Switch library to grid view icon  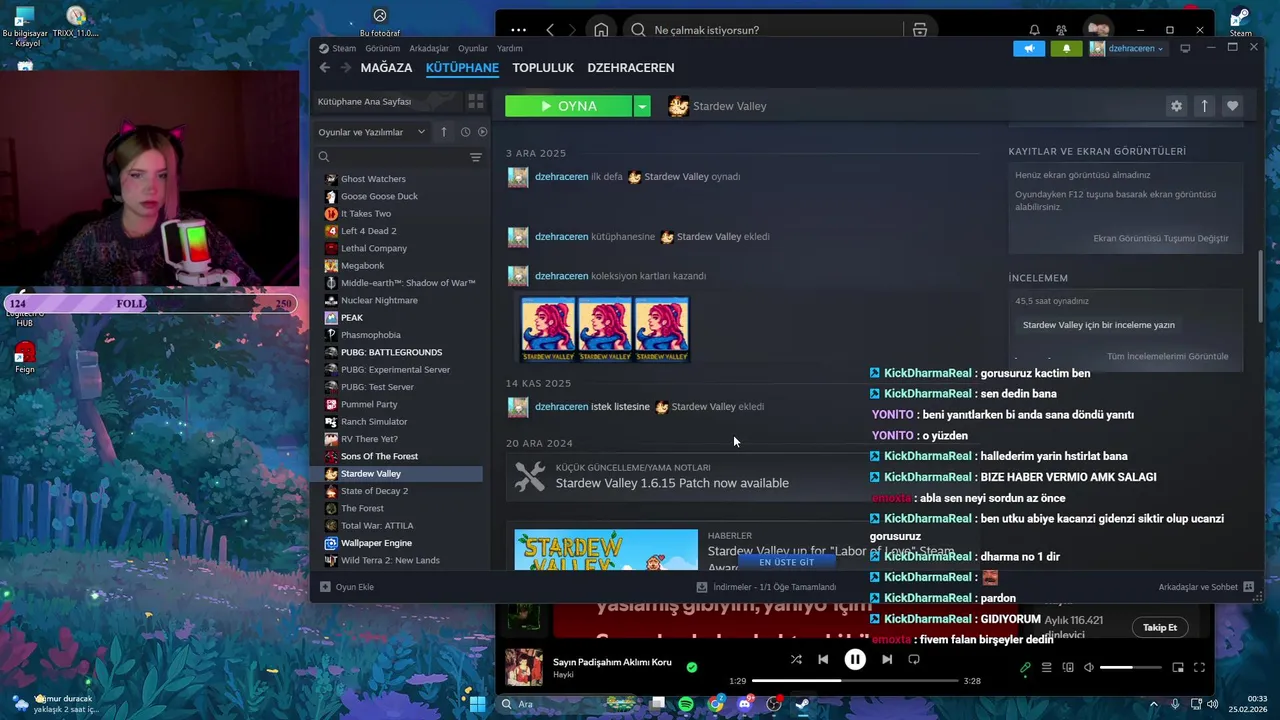point(476,102)
